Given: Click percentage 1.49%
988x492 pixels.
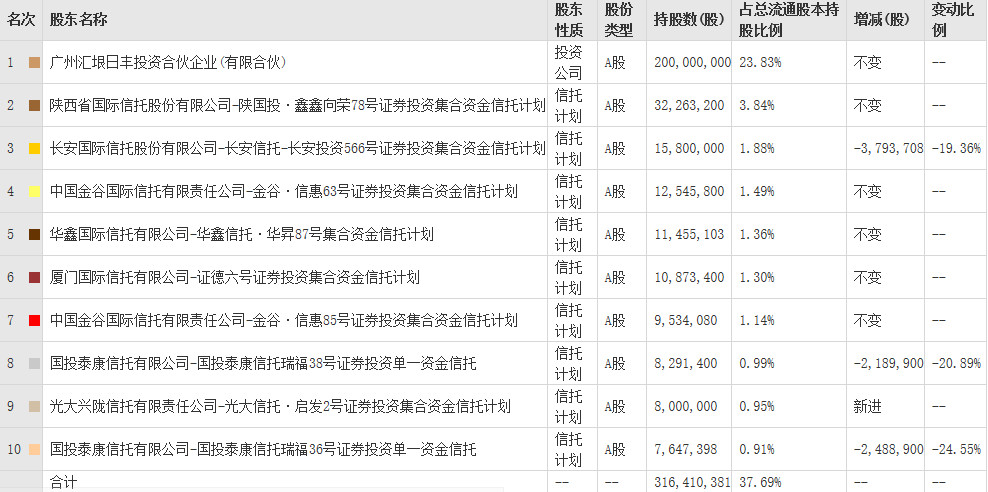Looking at the screenshot, I should 757,192.
